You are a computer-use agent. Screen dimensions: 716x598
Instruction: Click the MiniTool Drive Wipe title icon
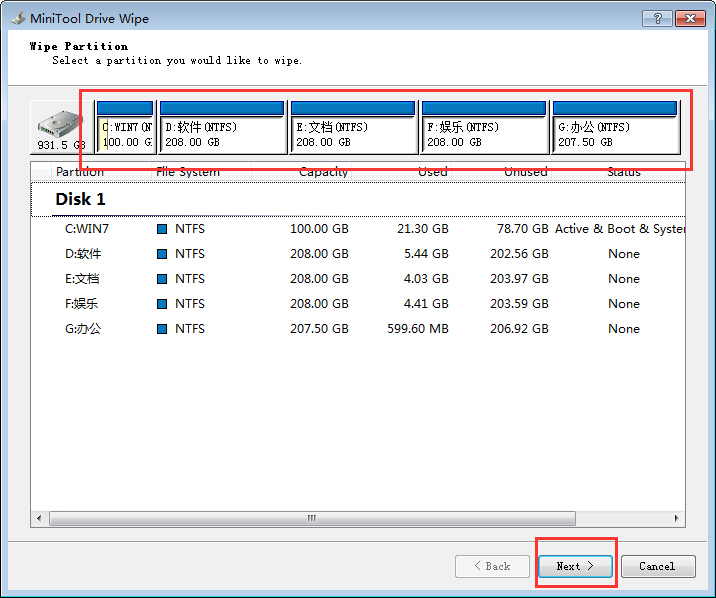tap(18, 19)
